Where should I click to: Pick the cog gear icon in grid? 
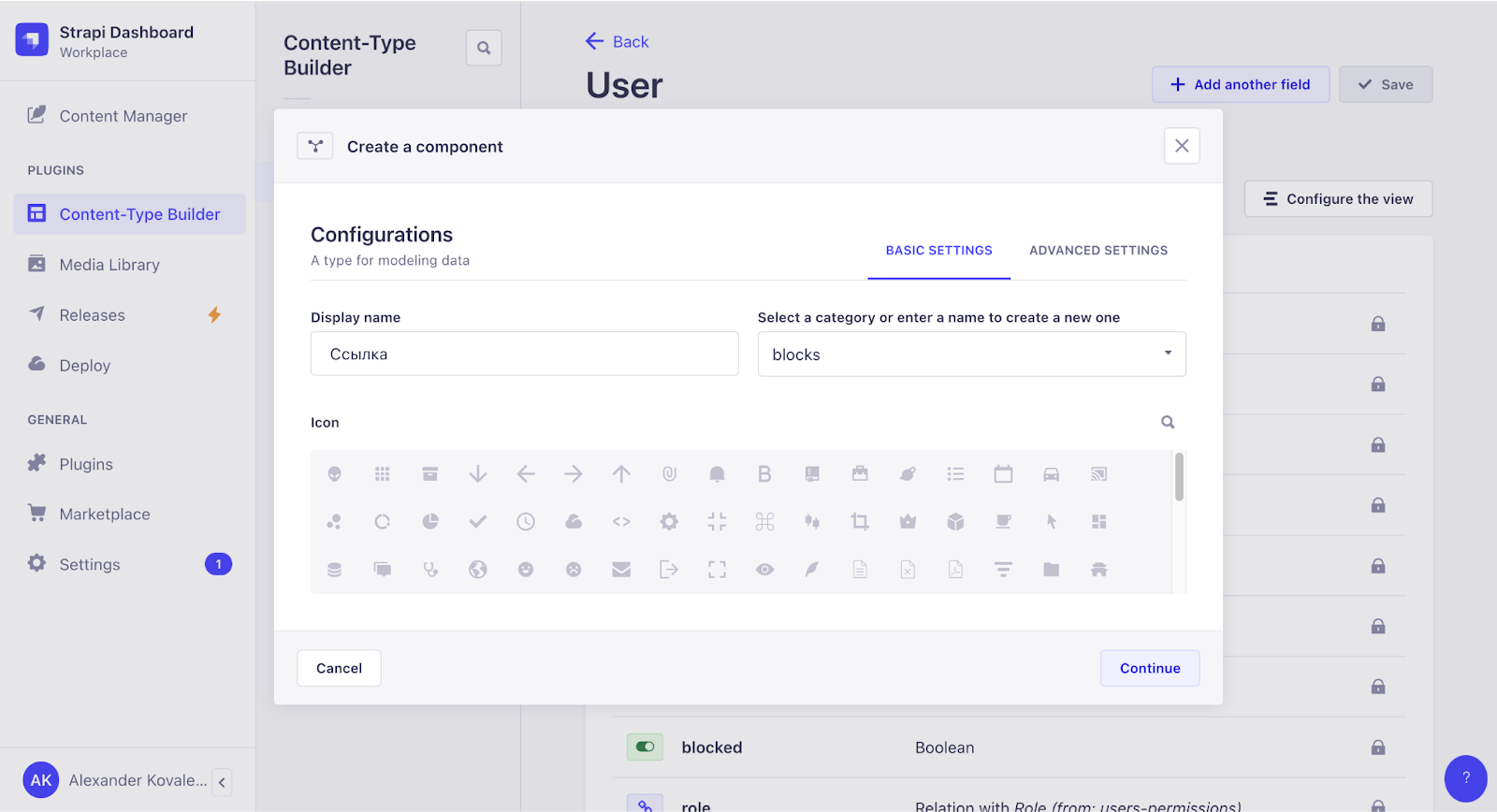669,522
